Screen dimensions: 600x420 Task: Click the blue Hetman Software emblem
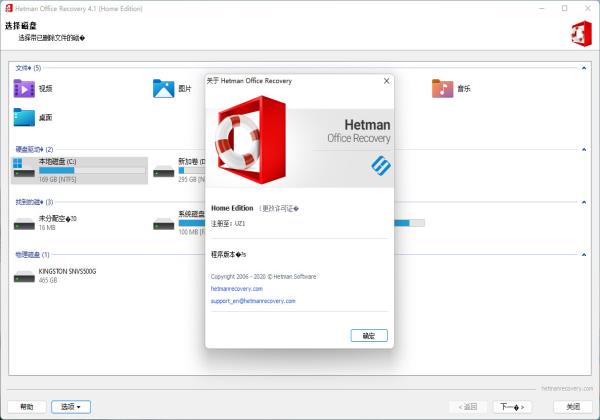point(381,166)
